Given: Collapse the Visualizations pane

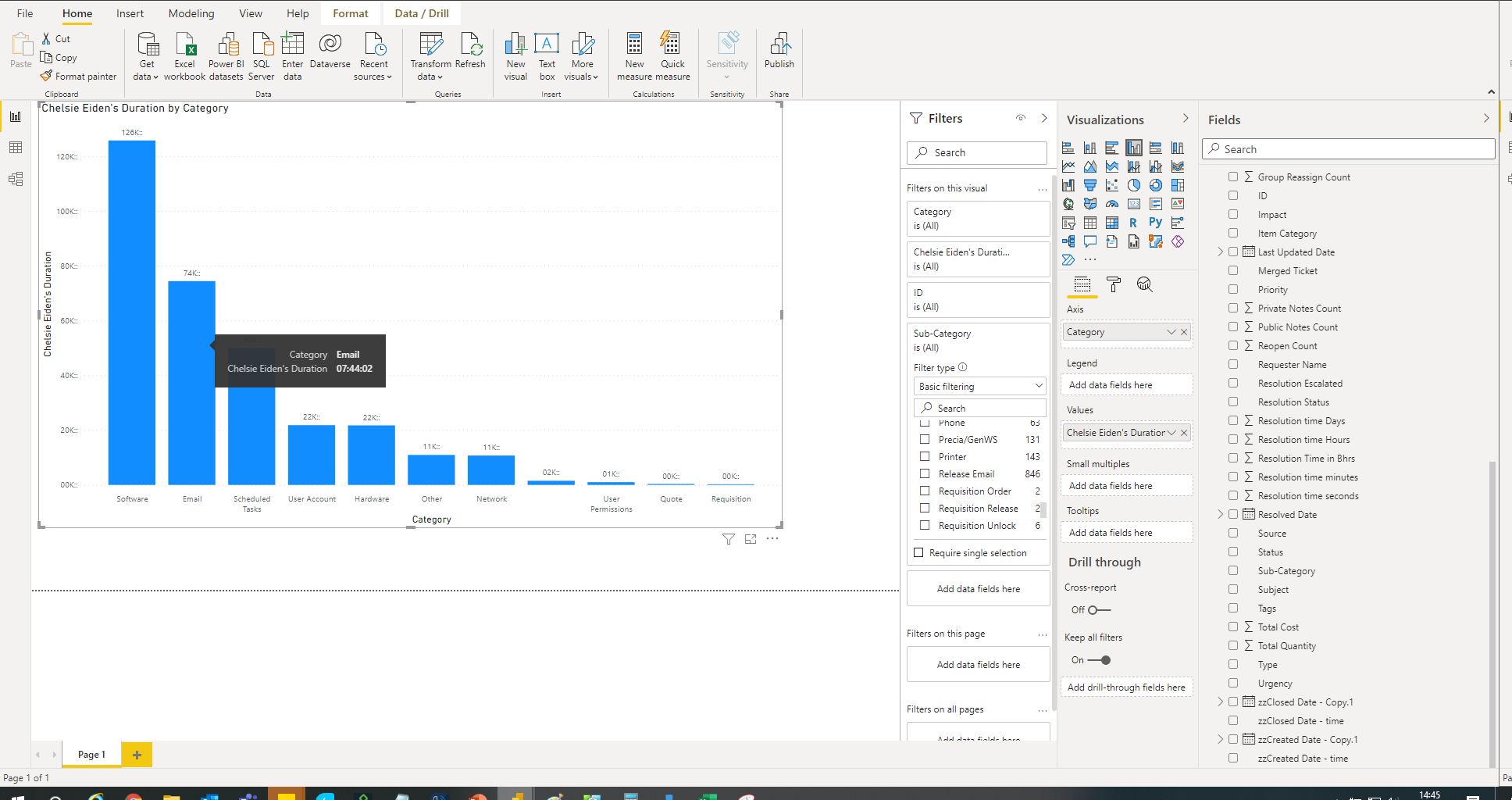Looking at the screenshot, I should [x=1186, y=119].
